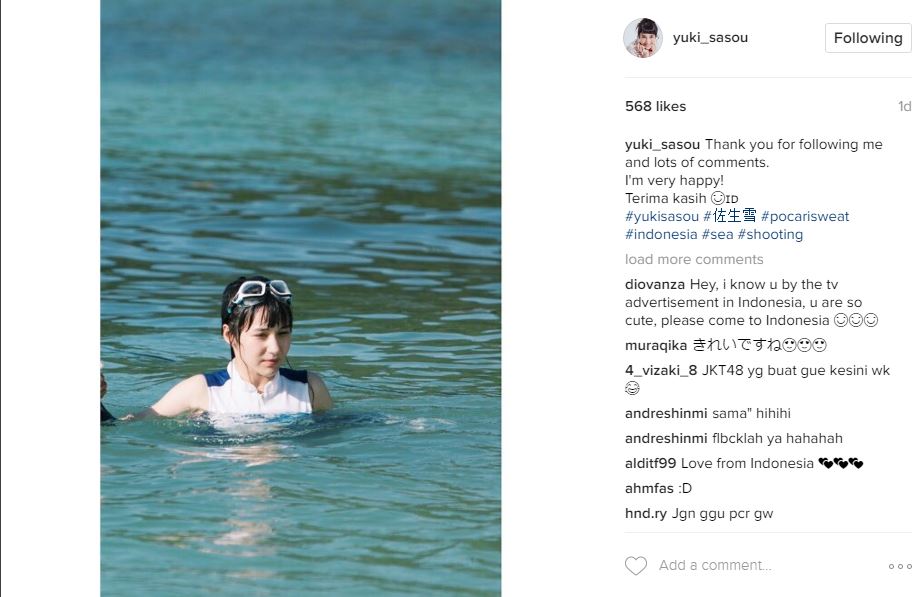
Task: View the 568 likes list
Action: pyautogui.click(x=656, y=106)
